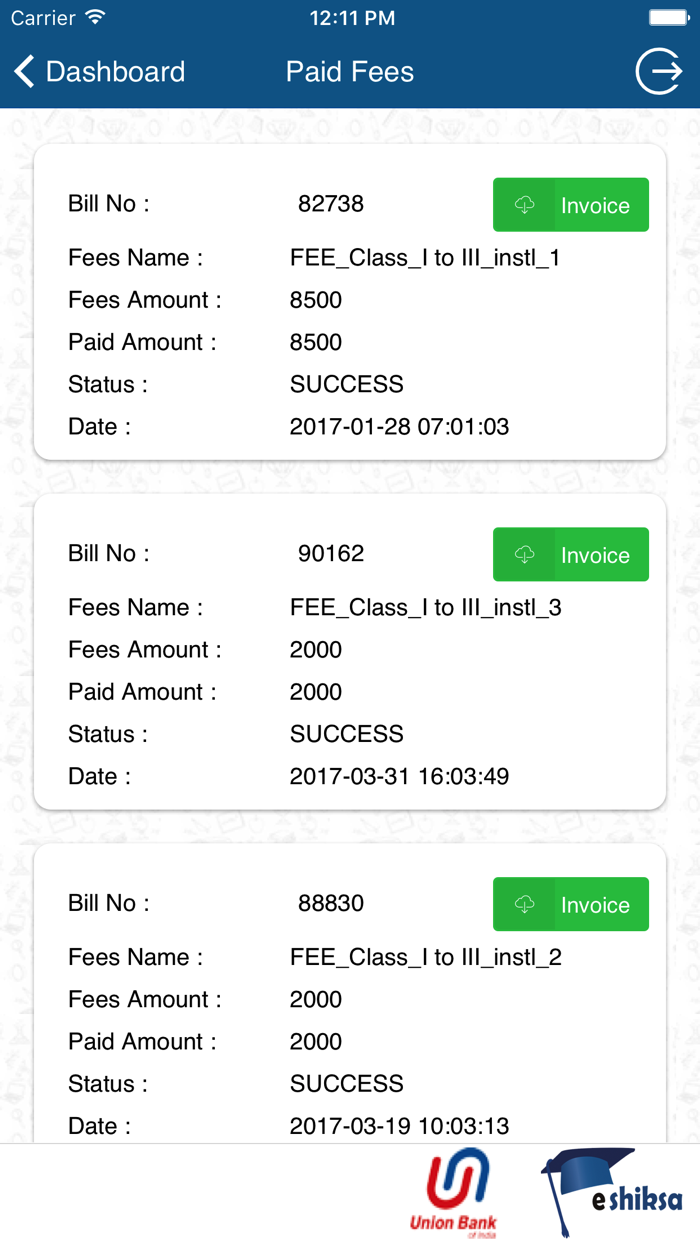Tap the FEE_Class_I to III_instl_3 fee name
700x1244 pixels.
pyautogui.click(x=425, y=608)
